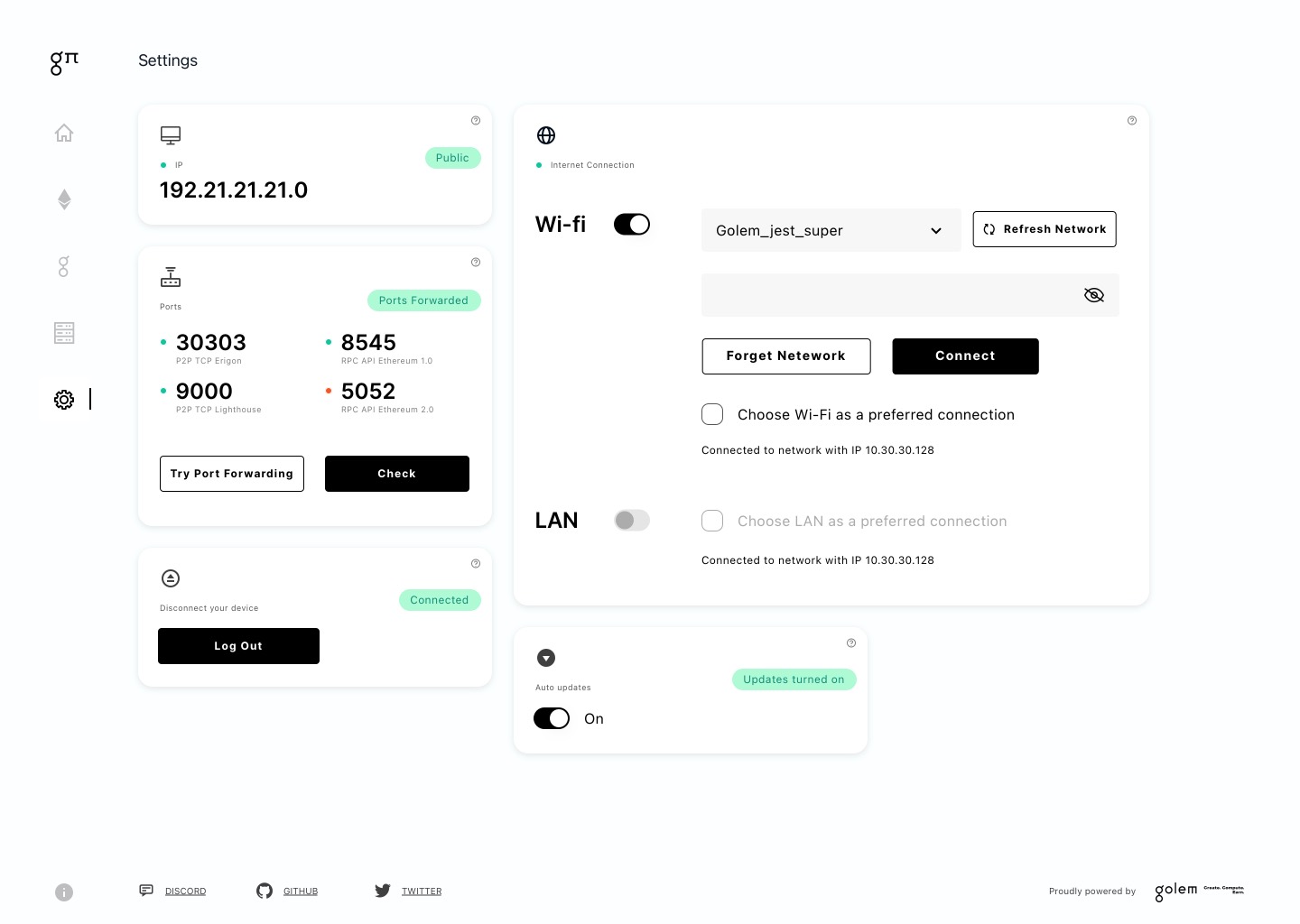The height and width of the screenshot is (924, 1300).
Task: Click the Wi-Fi password input field
Action: [910, 295]
